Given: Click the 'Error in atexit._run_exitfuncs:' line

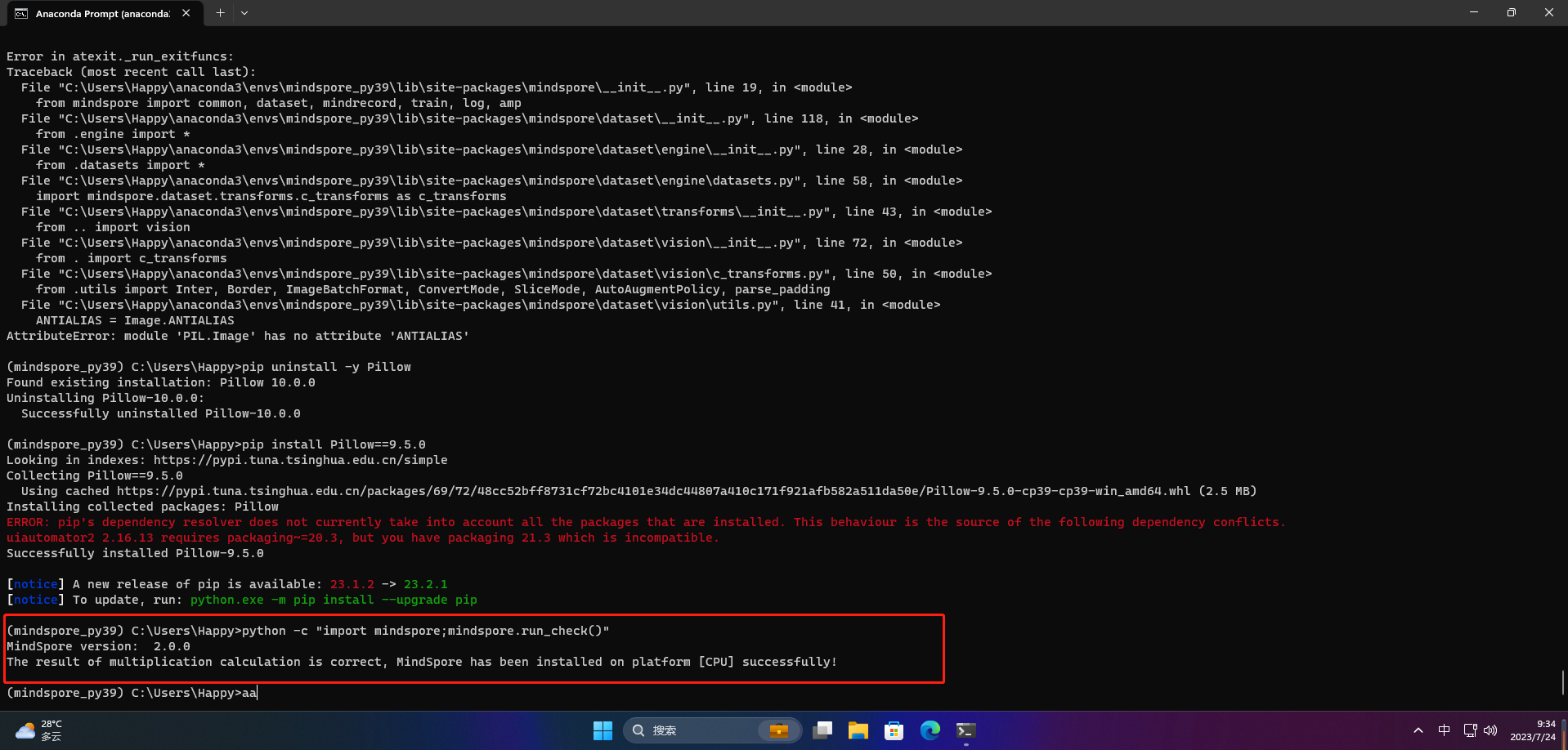Looking at the screenshot, I should (120, 56).
